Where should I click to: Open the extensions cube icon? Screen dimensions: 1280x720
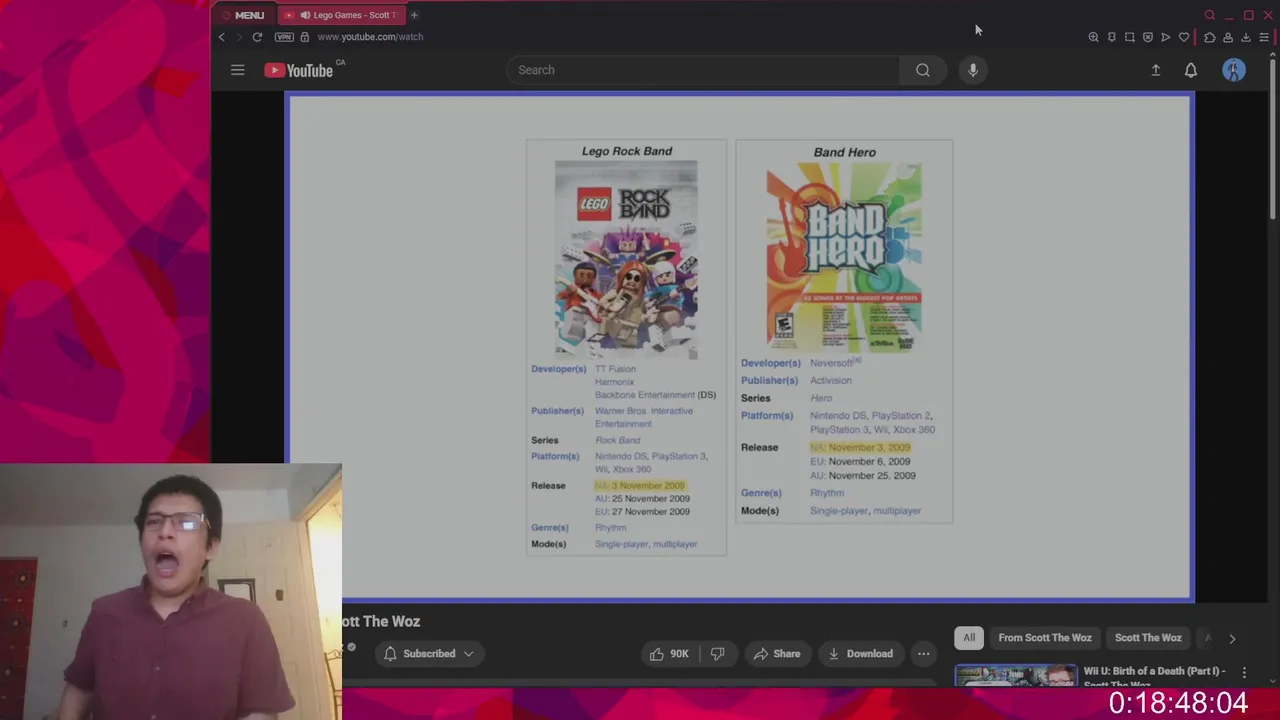click(x=1209, y=37)
